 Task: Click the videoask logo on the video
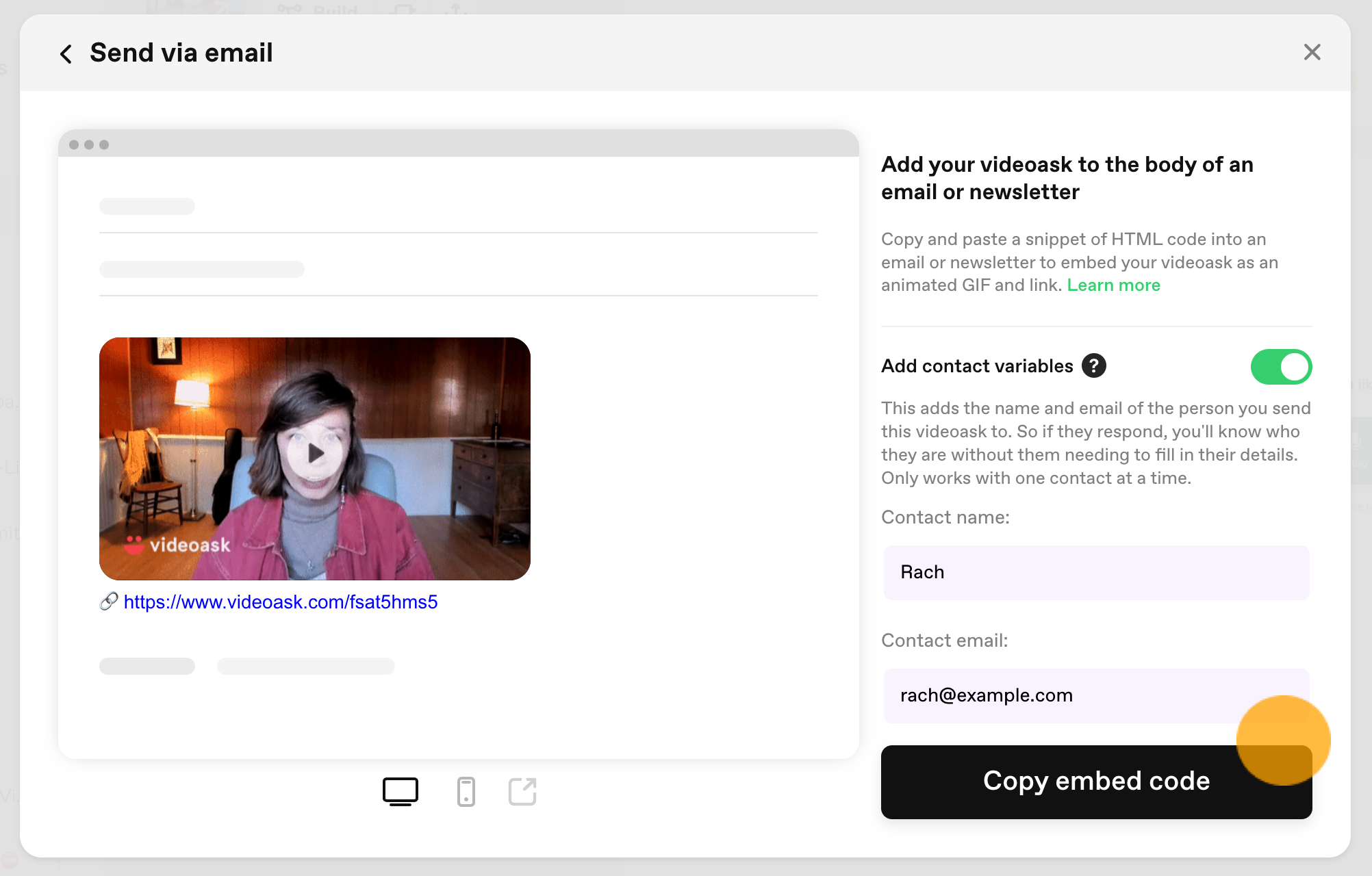177,545
